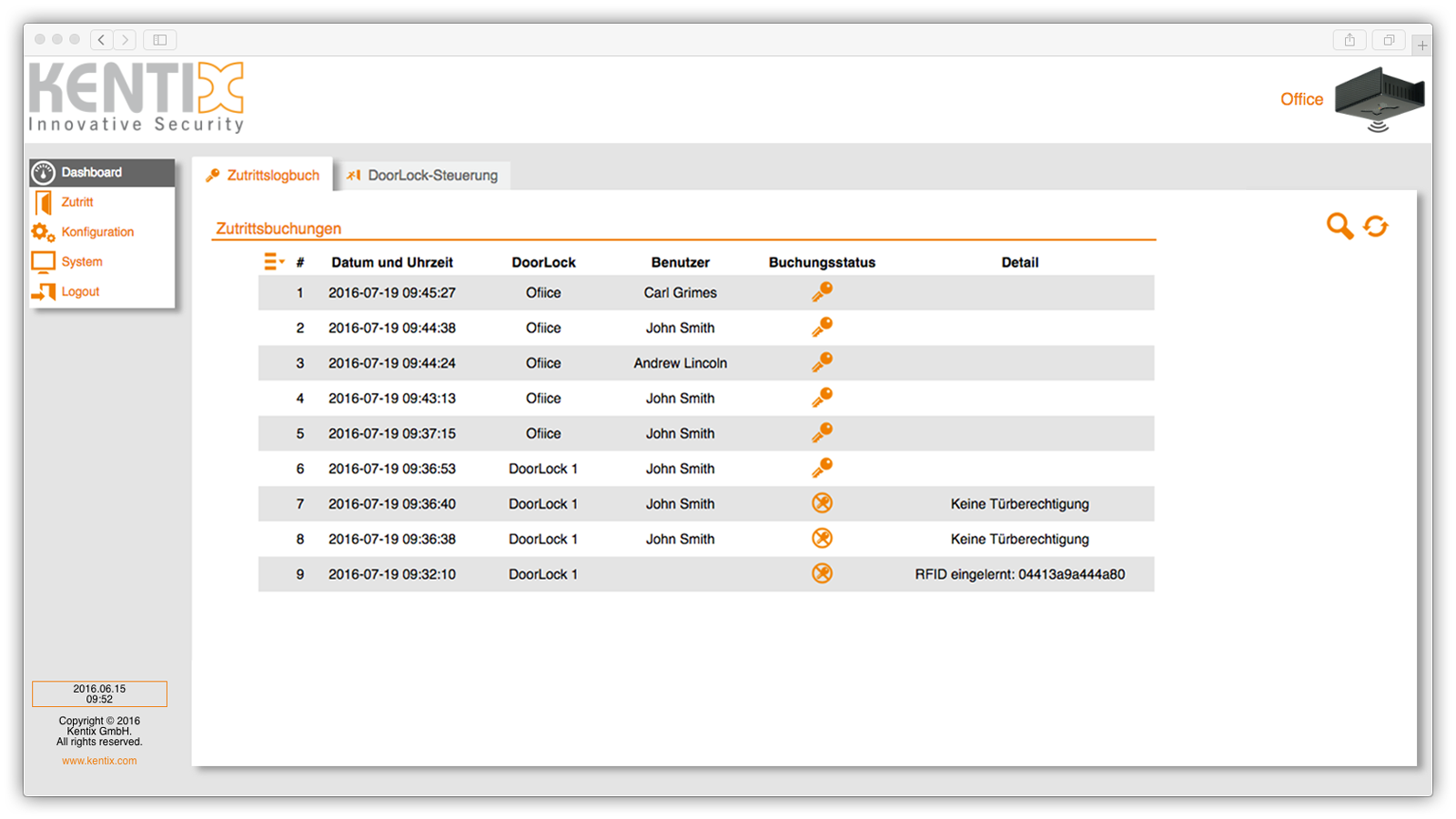
Task: Select timestamp 2016-07-19 09:43:13
Action: pos(392,399)
